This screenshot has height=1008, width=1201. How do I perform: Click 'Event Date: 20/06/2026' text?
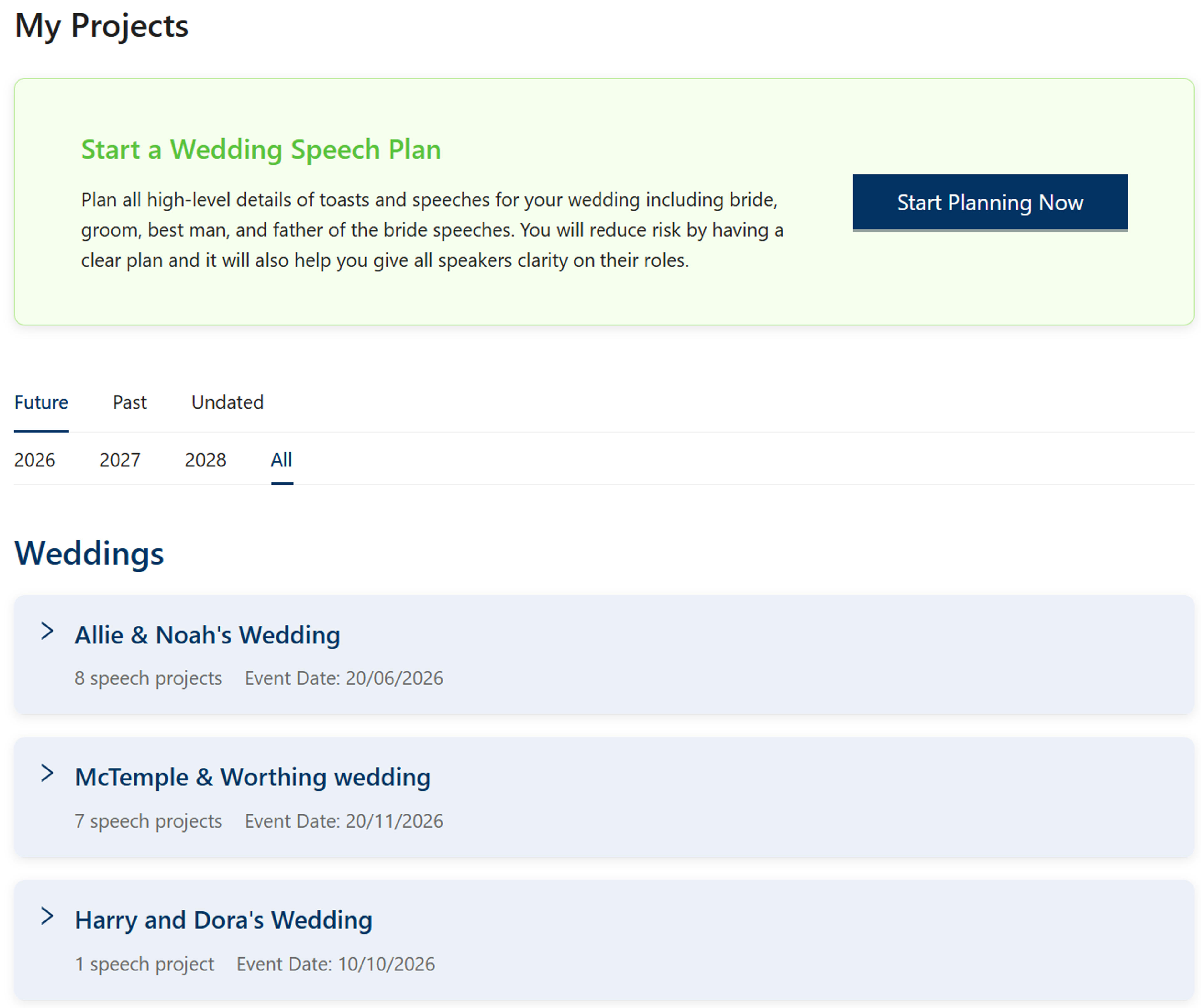pos(344,678)
